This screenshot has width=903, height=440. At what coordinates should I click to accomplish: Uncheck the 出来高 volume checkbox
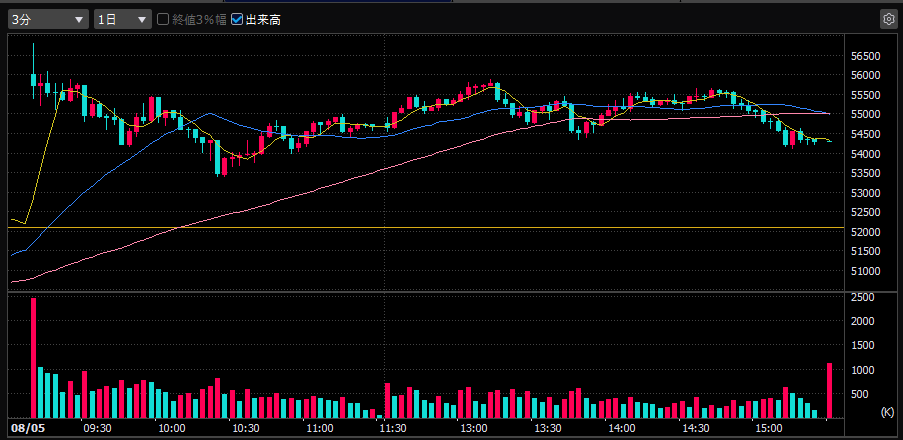(237, 20)
